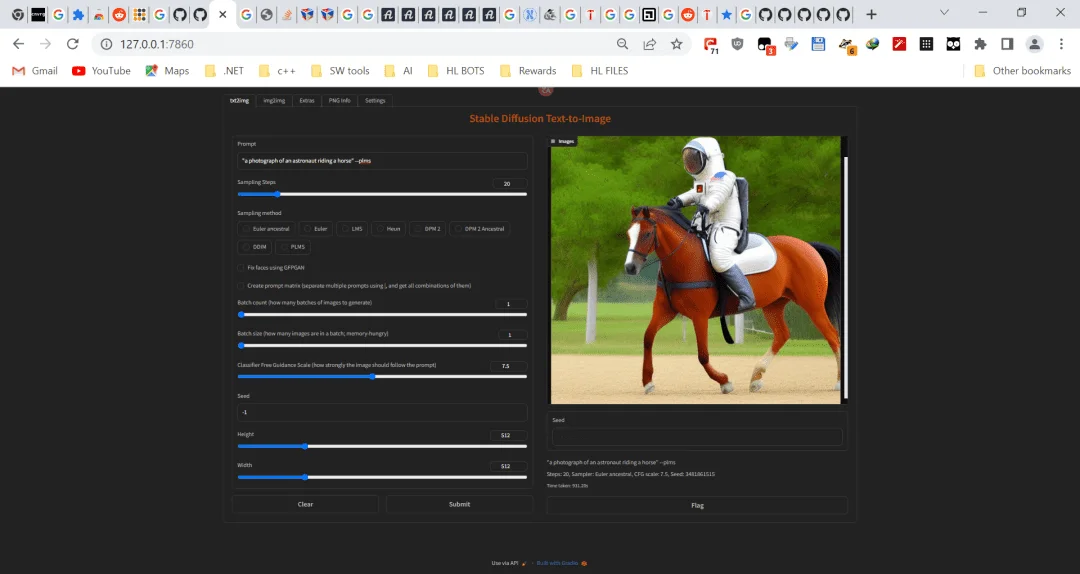Click the zoom magnifier icon in address bar

(623, 44)
